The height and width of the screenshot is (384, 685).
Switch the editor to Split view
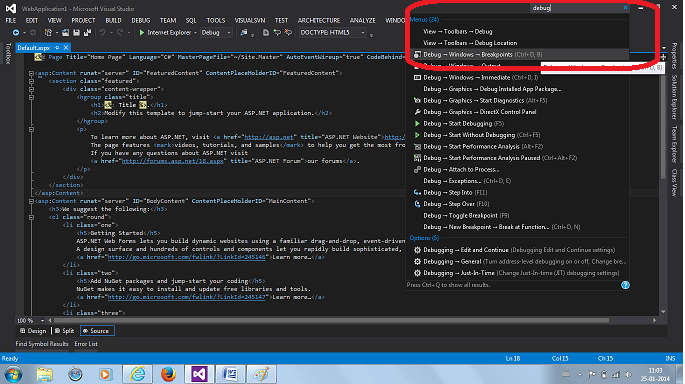tap(64, 331)
